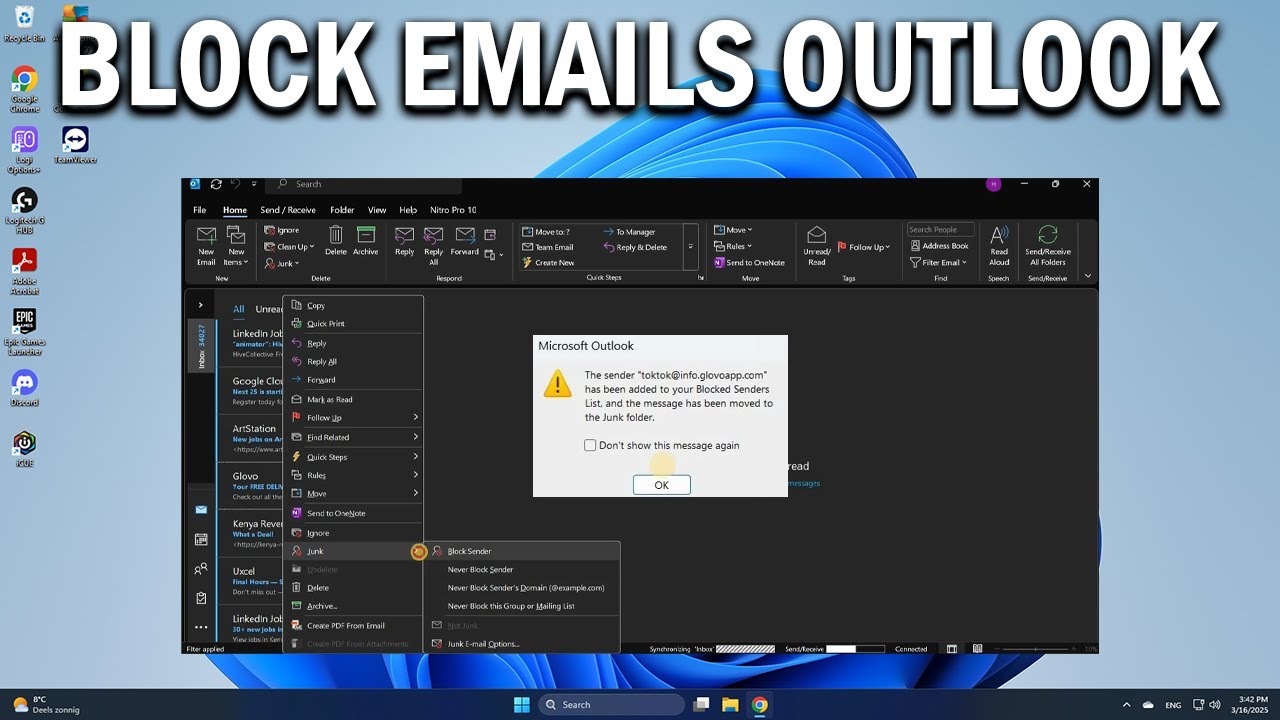Click OK in the Microsoft Outlook dialog
The image size is (1280, 720).
[661, 484]
